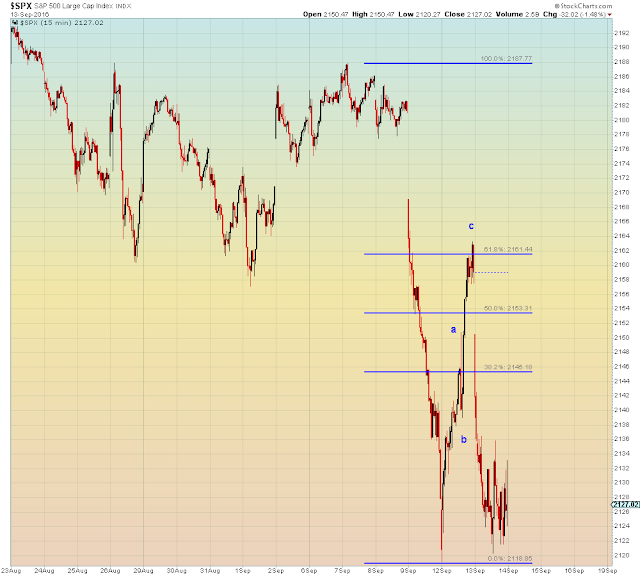
Task: Click the '$SPX (15 min) 2127.02' legend
Action: click(x=62, y=23)
